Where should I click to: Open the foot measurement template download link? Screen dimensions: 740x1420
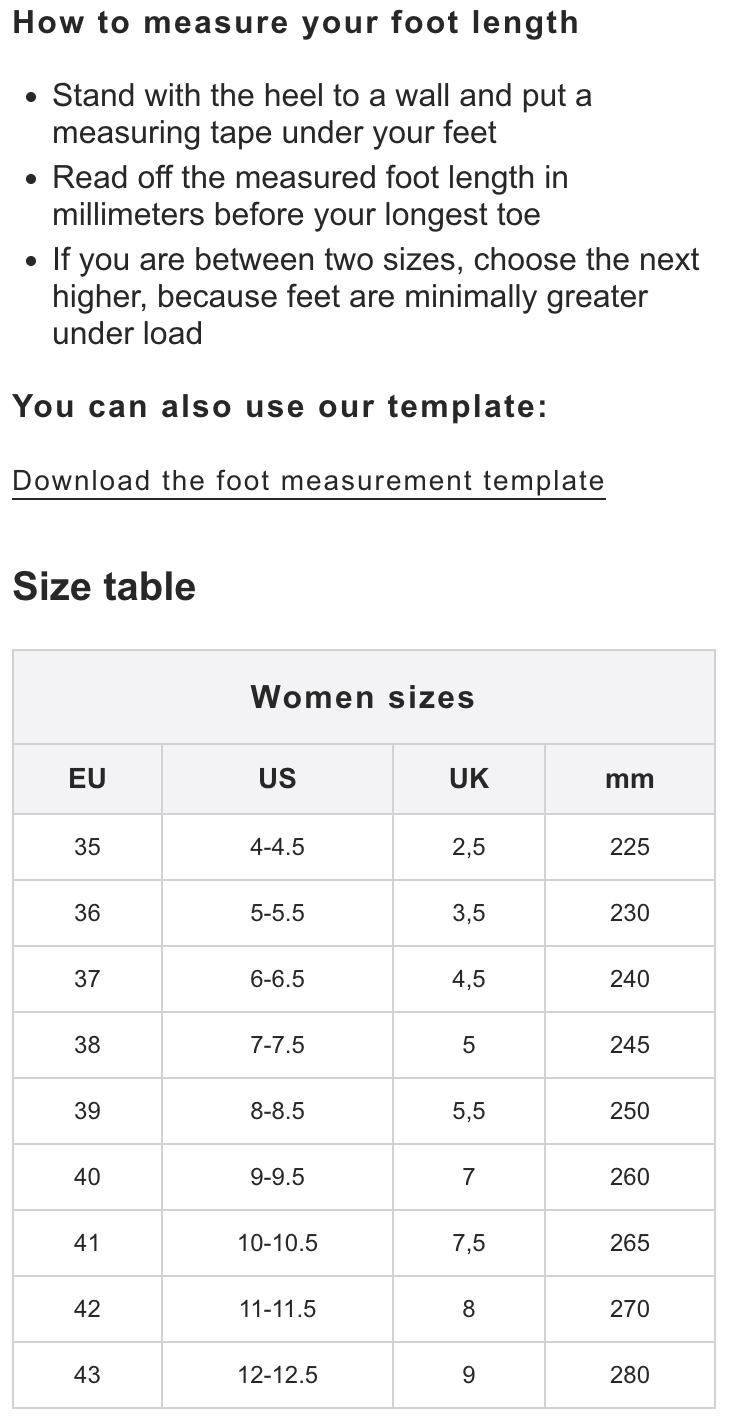point(308,481)
